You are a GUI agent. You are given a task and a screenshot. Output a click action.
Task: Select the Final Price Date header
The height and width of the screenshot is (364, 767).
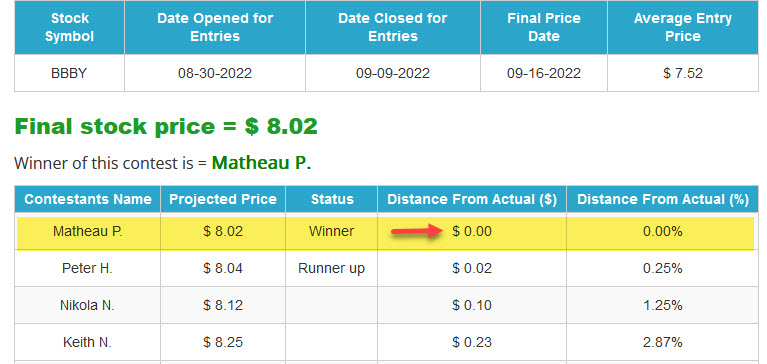click(544, 27)
